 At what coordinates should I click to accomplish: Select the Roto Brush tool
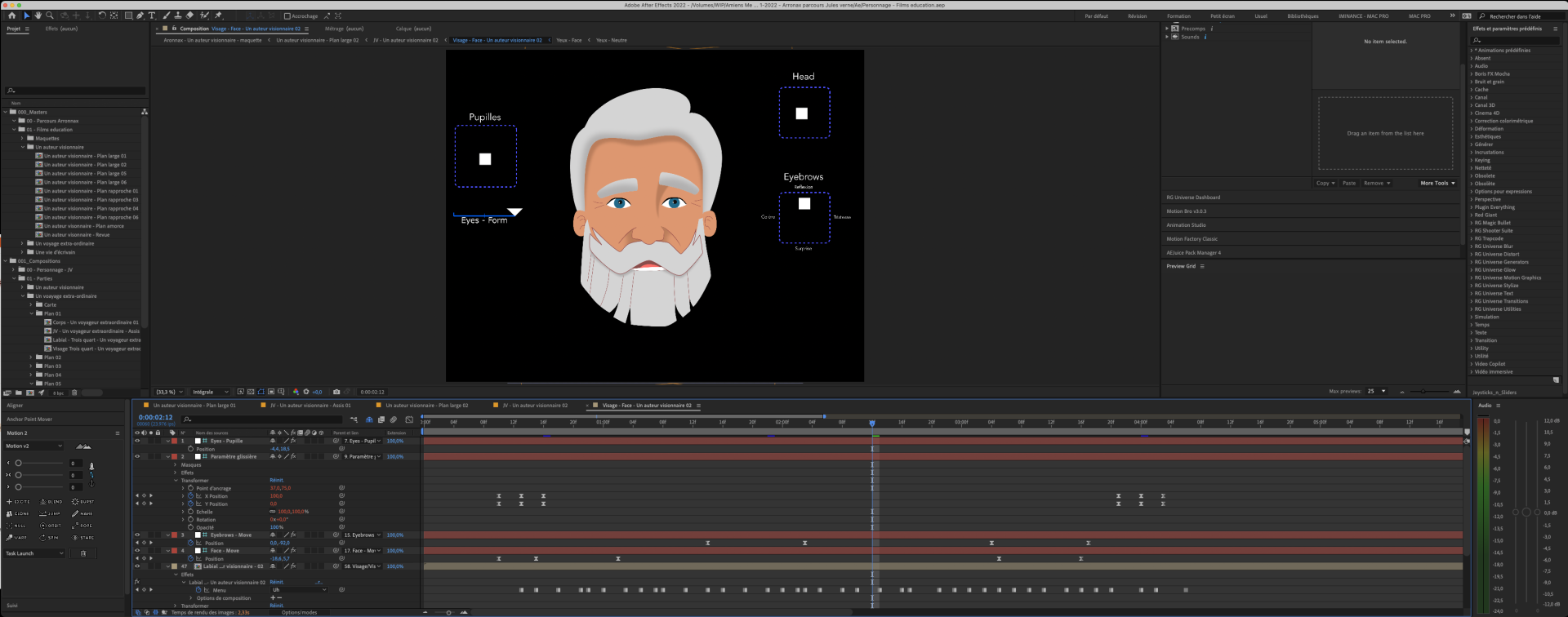pos(204,16)
